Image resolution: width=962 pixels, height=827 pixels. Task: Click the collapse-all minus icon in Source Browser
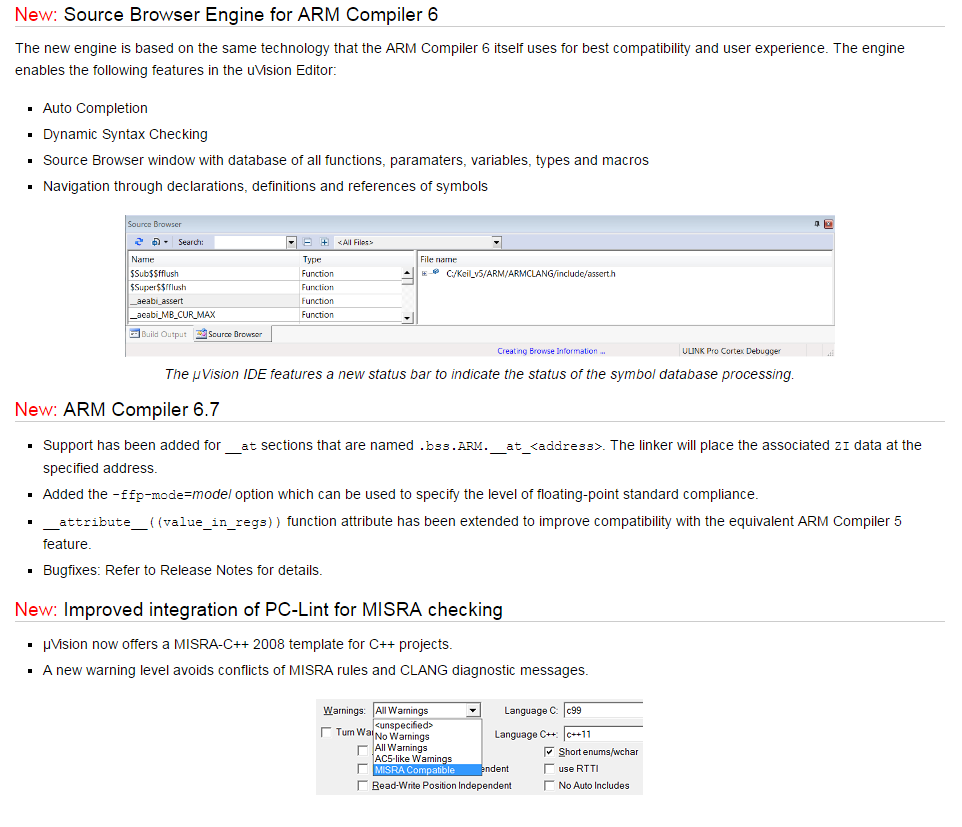pyautogui.click(x=309, y=242)
